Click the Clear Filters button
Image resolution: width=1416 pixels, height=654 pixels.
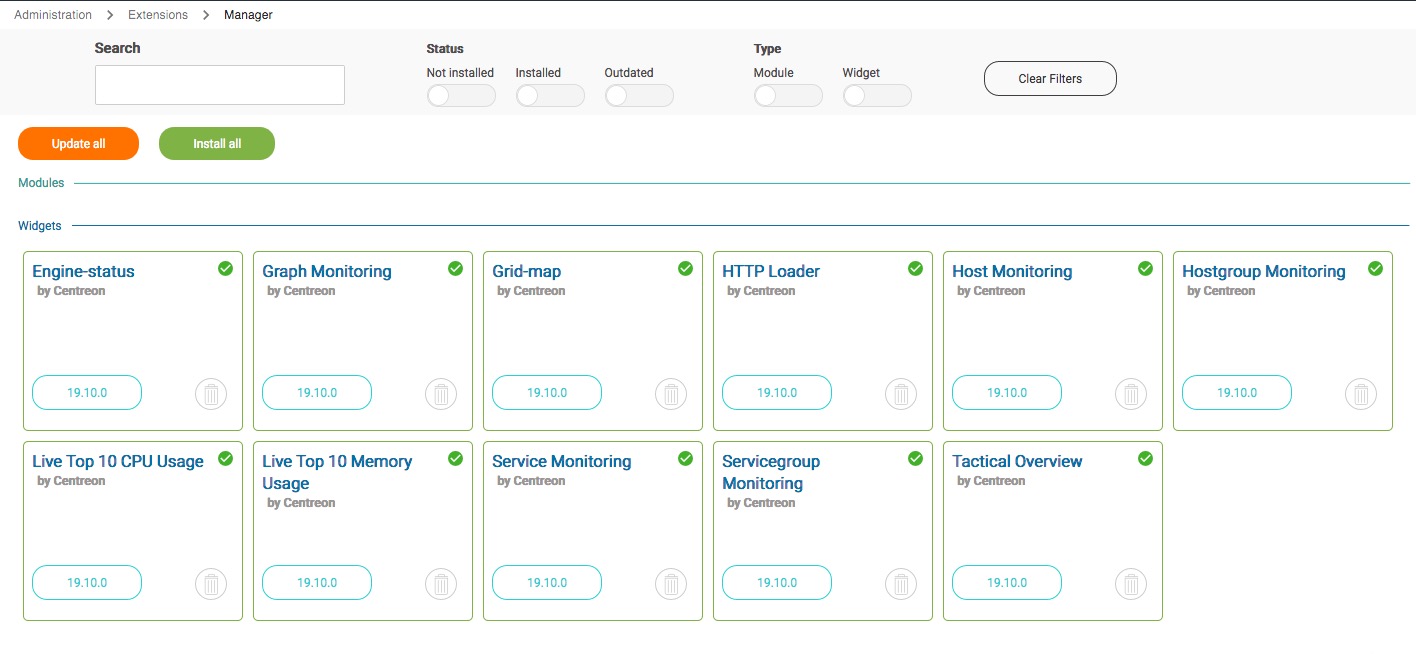(1050, 79)
